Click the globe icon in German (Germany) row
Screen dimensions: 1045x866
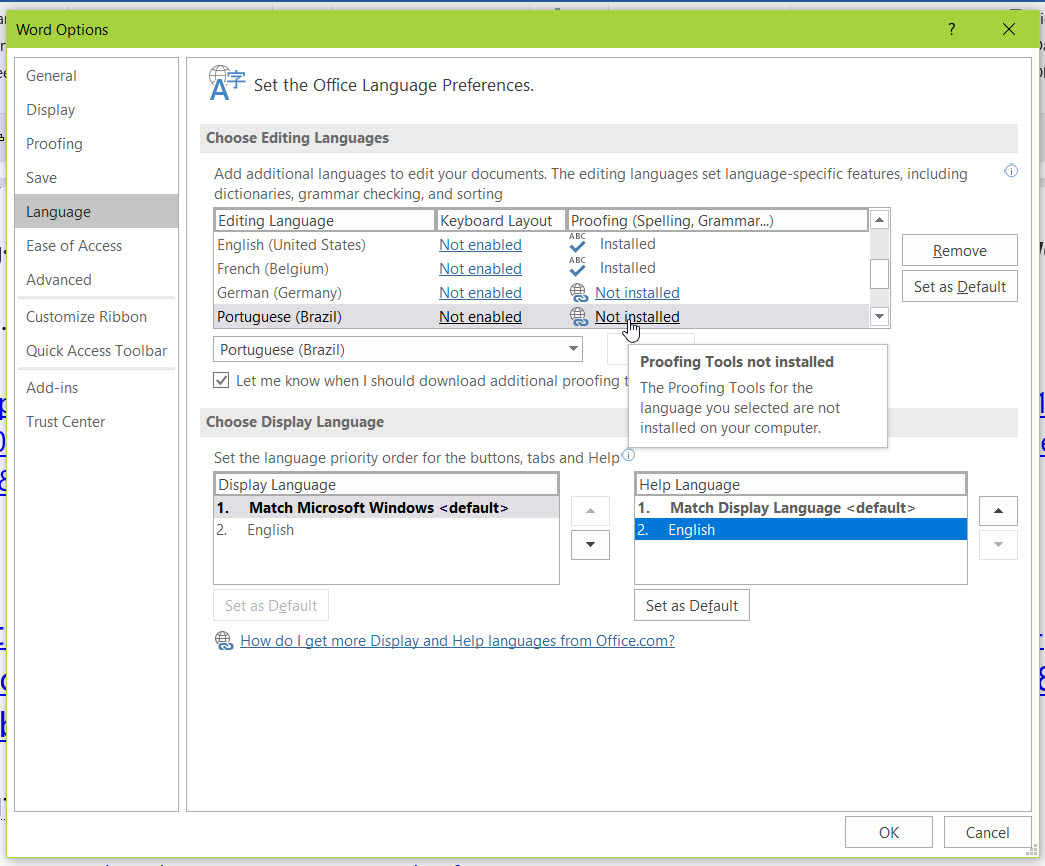(x=578, y=293)
